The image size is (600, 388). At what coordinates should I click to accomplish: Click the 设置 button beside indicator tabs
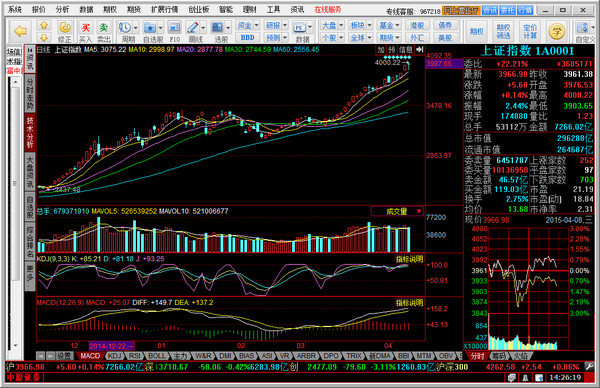64,356
